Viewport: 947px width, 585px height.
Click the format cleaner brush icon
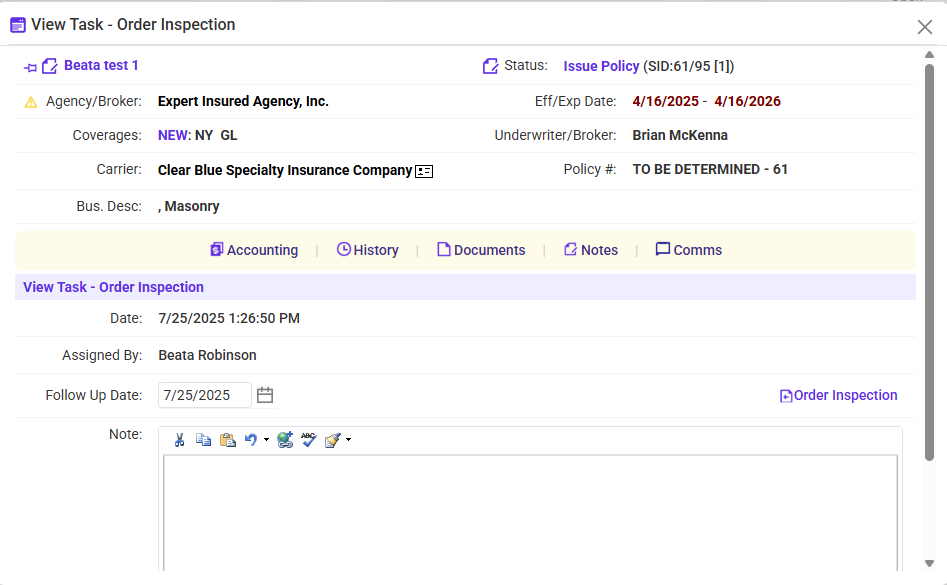(x=333, y=440)
